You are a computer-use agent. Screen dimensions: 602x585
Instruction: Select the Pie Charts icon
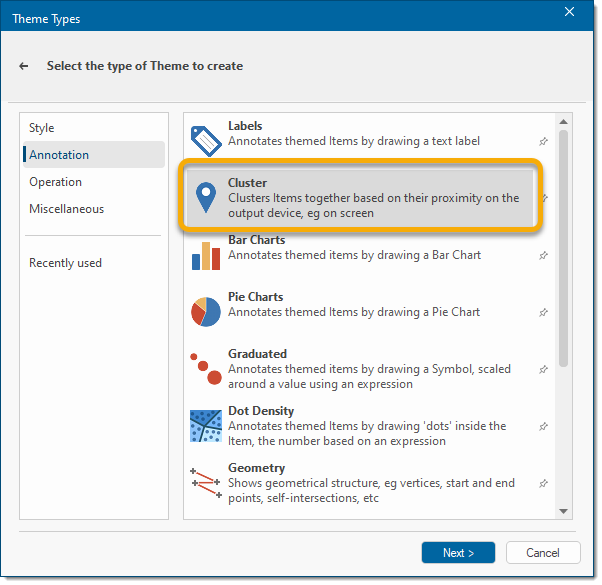tap(205, 312)
